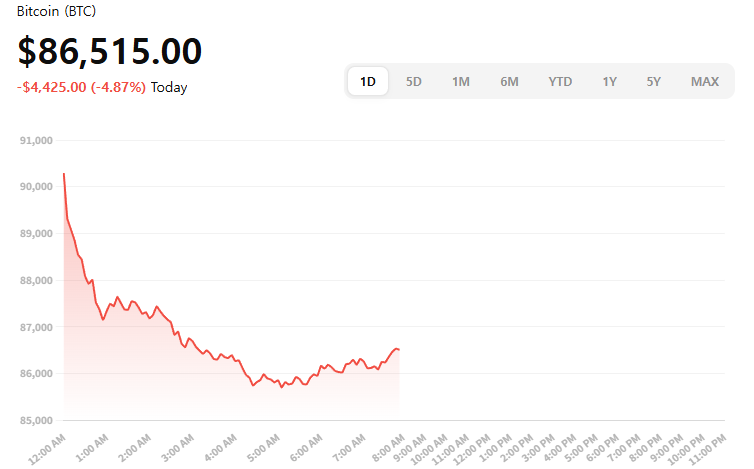This screenshot has width=754, height=469.
Task: Select the MAX time range
Action: pyautogui.click(x=704, y=82)
